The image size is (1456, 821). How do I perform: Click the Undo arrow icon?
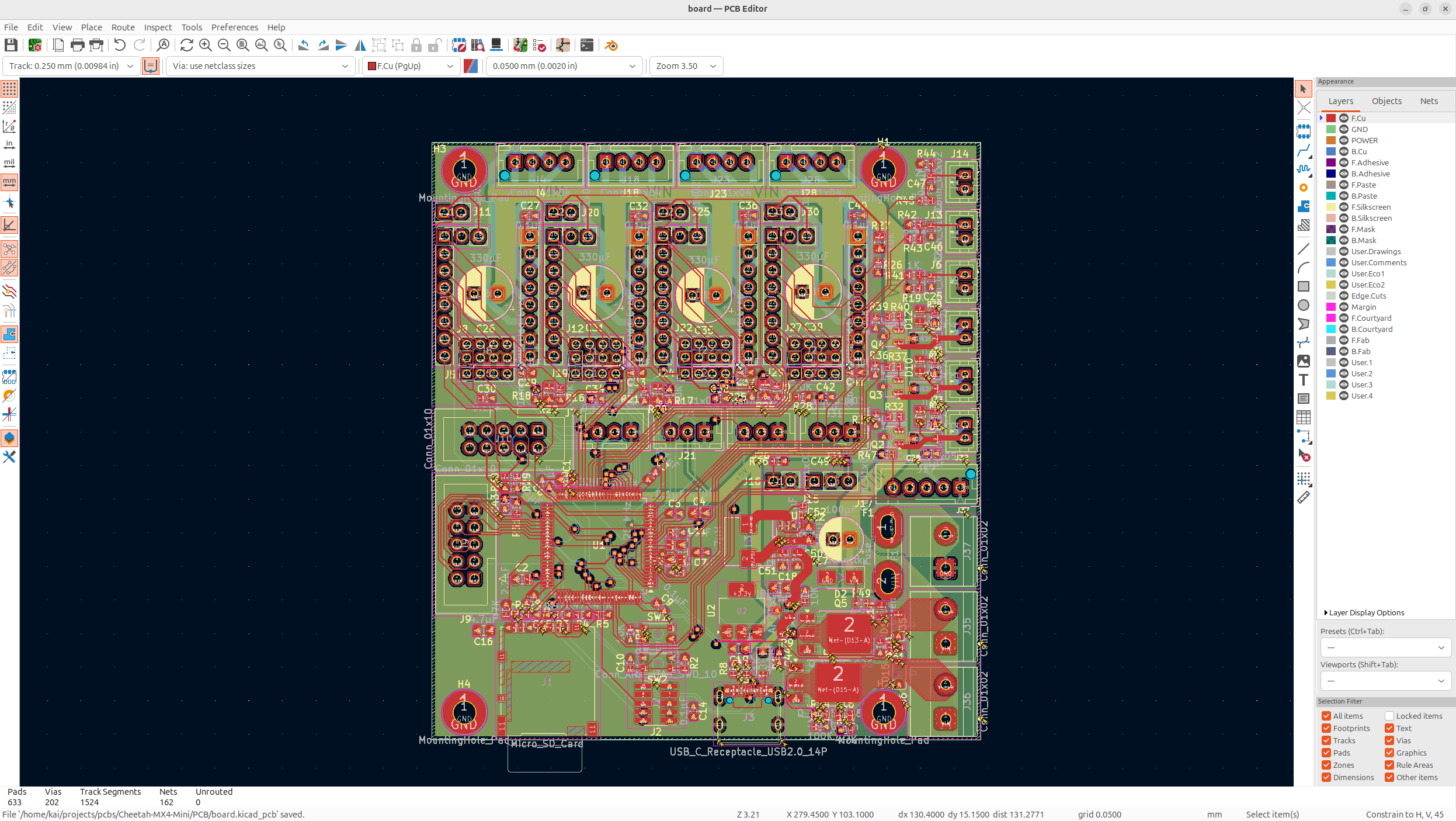click(120, 45)
